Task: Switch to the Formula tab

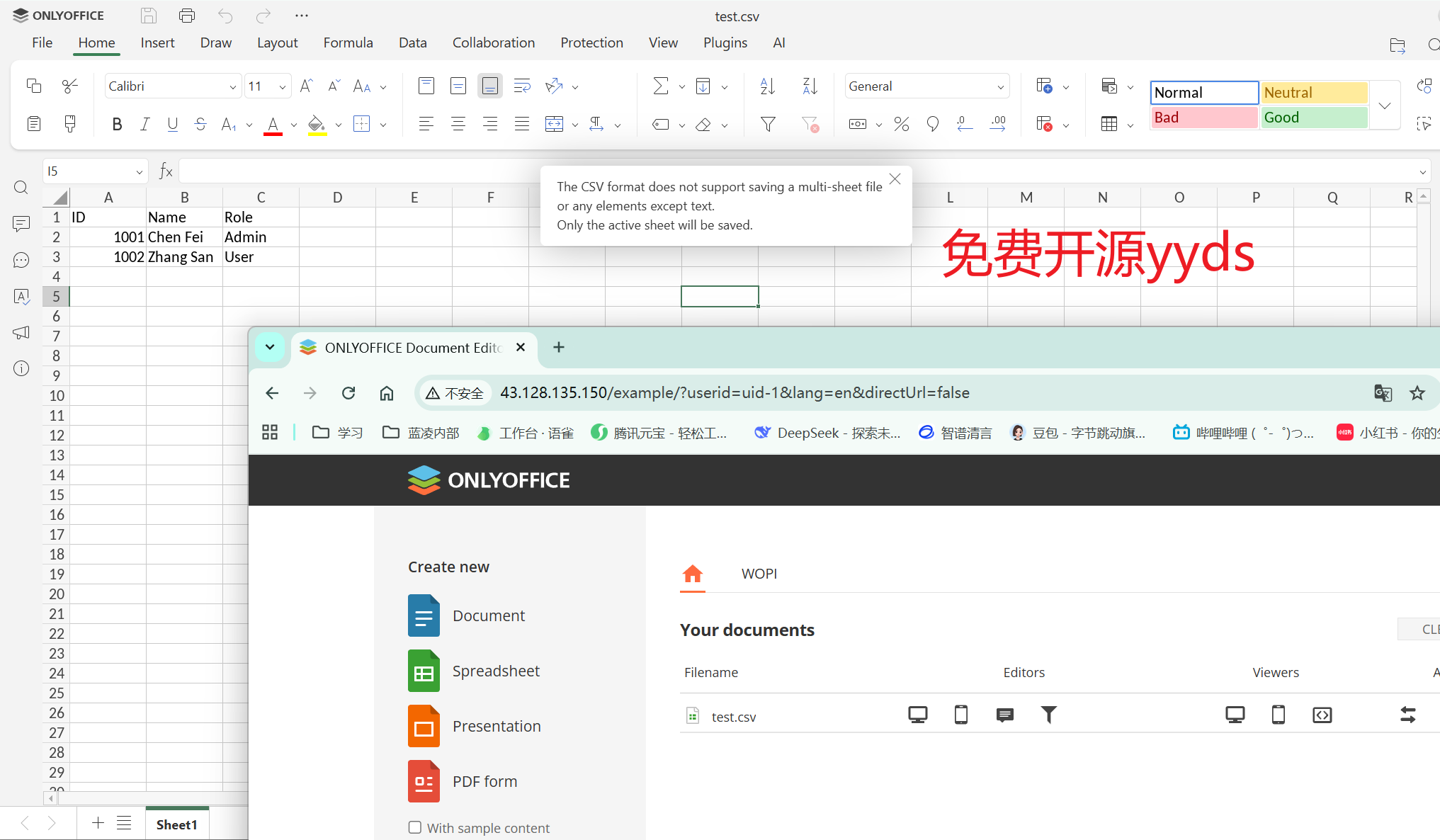Action: [x=348, y=42]
